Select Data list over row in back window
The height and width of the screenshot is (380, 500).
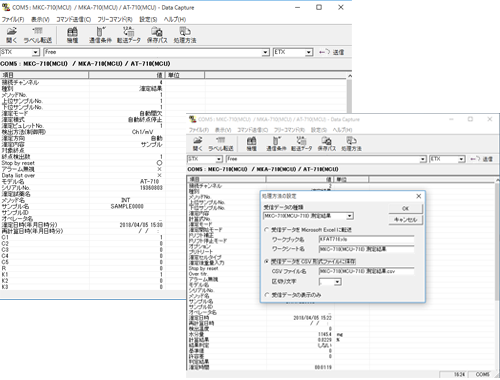click(x=81, y=175)
